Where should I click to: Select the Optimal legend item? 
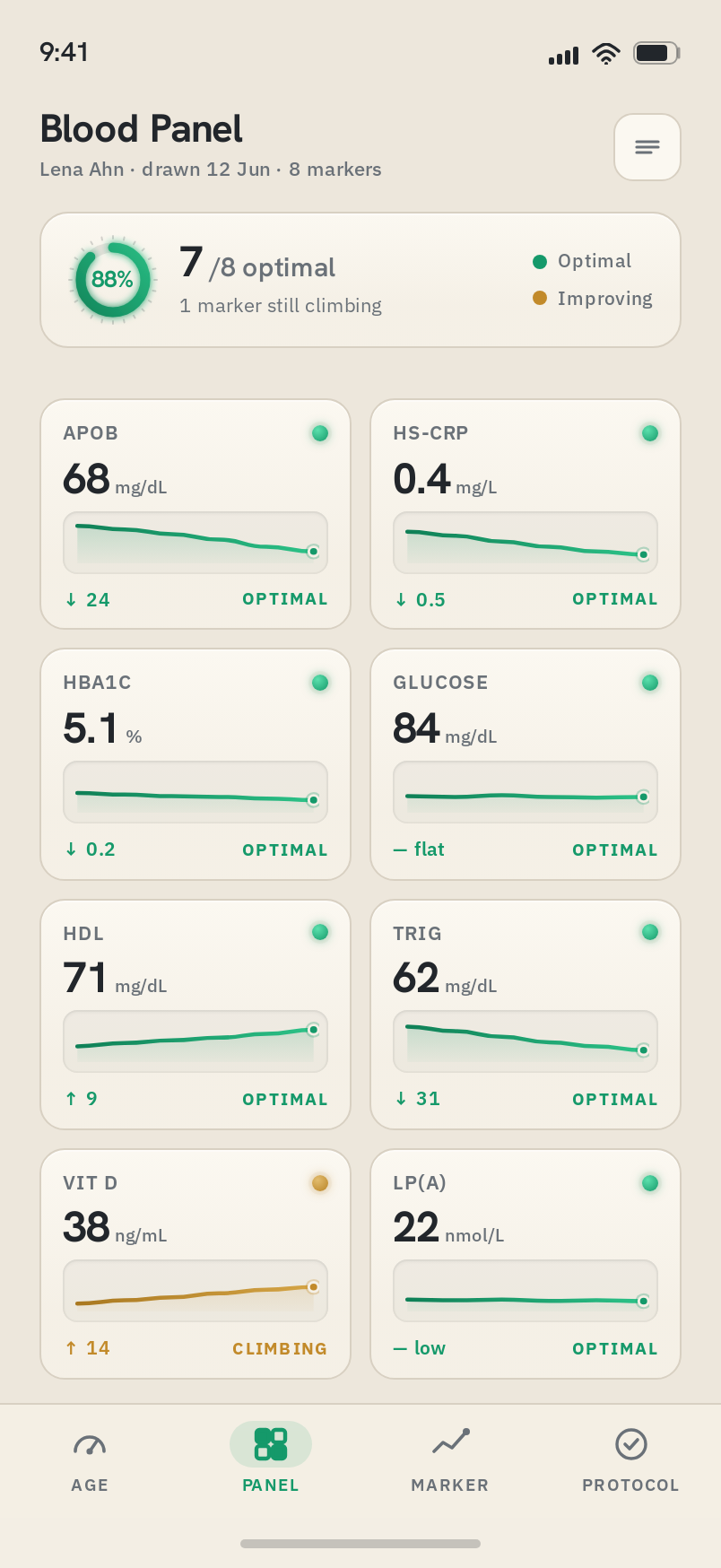tap(582, 261)
